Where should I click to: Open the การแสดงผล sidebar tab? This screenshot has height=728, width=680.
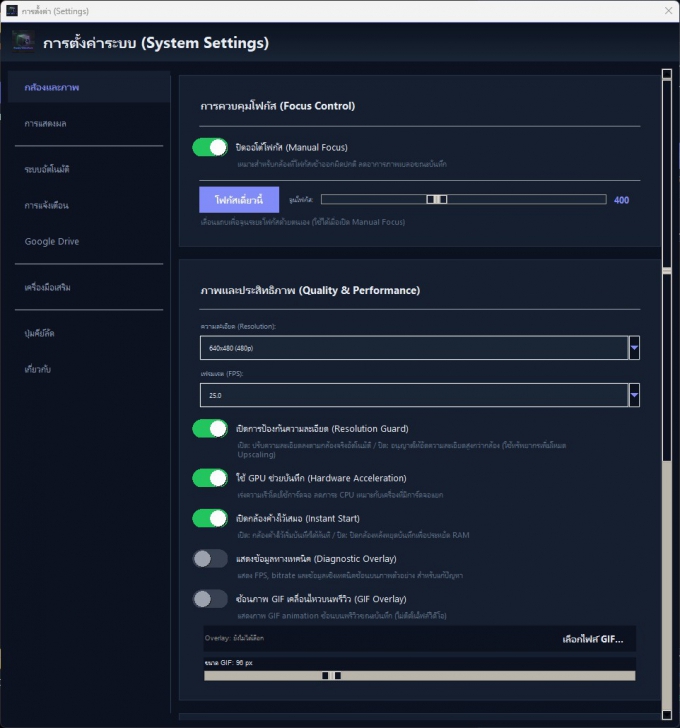click(x=89, y=124)
